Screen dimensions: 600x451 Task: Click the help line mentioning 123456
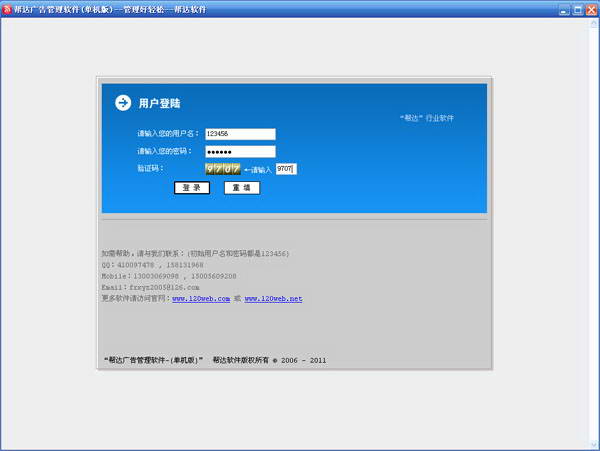(195, 254)
